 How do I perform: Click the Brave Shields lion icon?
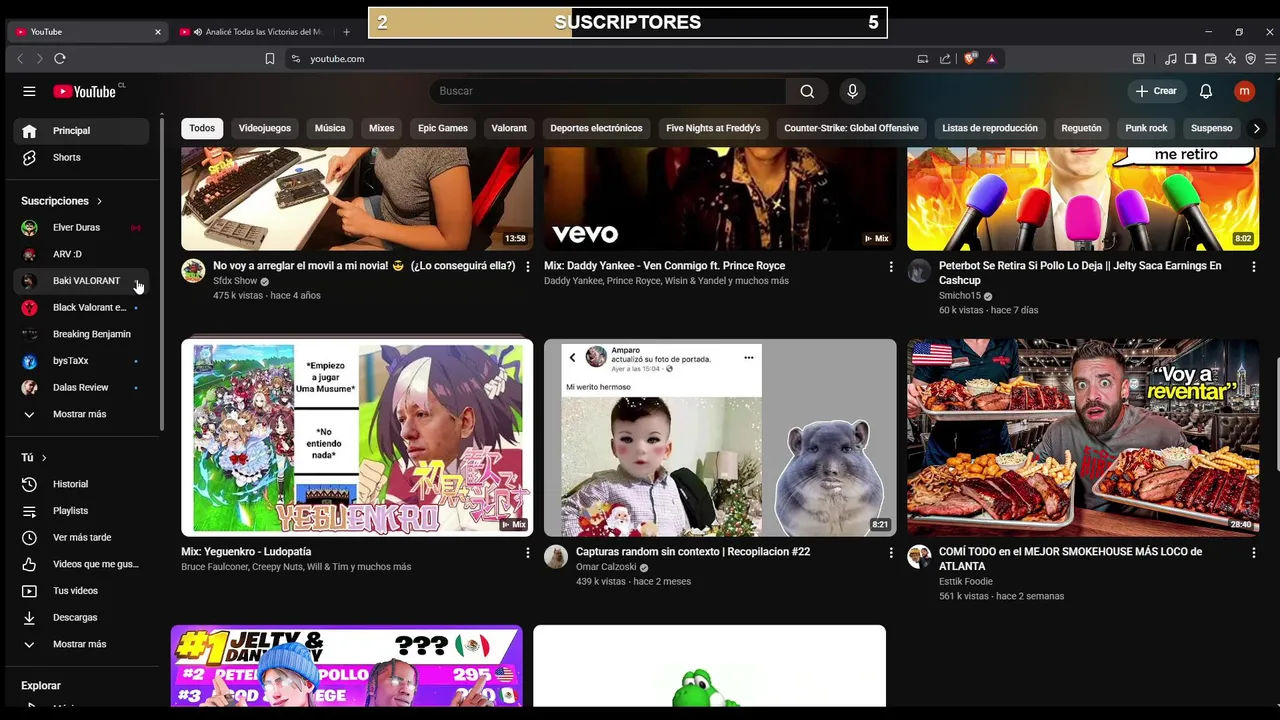[969, 59]
